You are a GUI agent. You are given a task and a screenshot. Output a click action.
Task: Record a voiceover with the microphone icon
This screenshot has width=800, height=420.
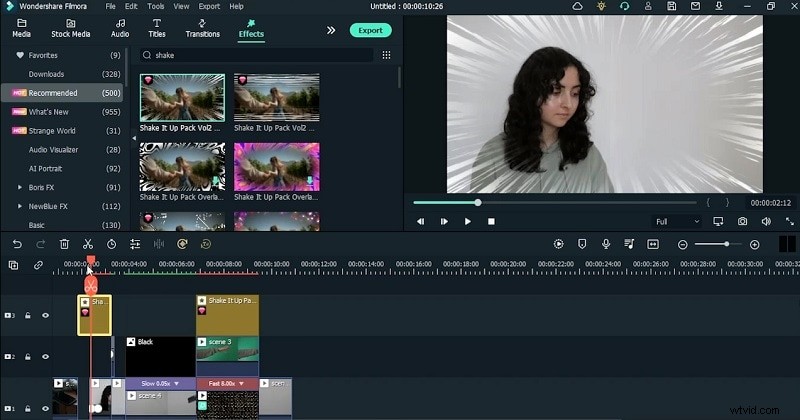click(x=606, y=244)
